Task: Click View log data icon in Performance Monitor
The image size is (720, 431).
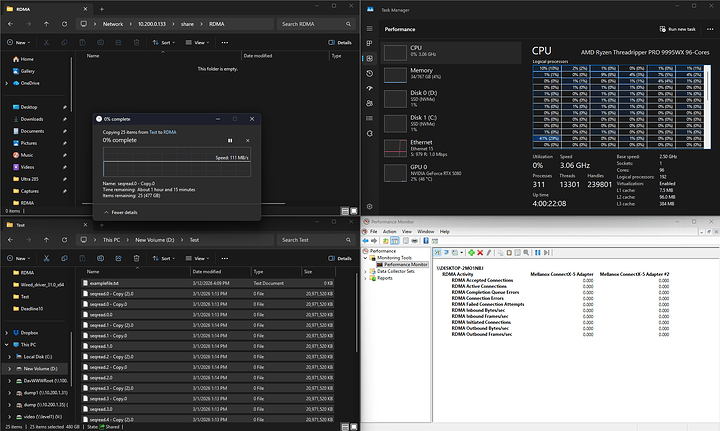Action: point(446,252)
